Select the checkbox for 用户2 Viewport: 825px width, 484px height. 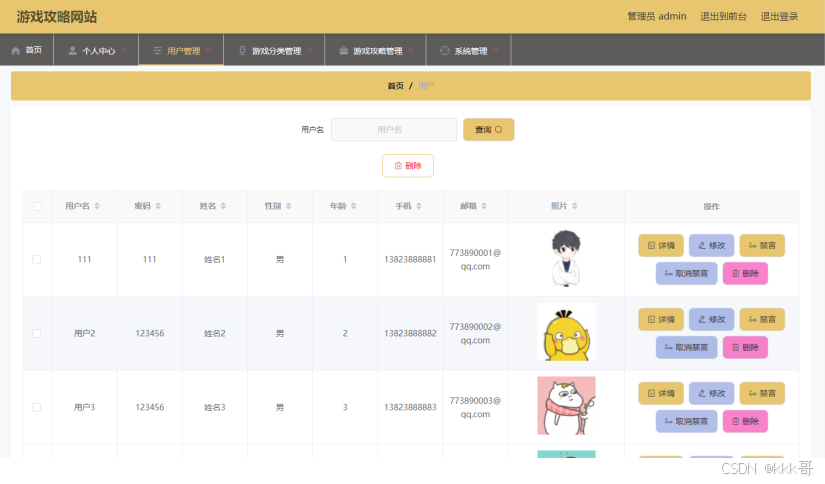[36, 334]
